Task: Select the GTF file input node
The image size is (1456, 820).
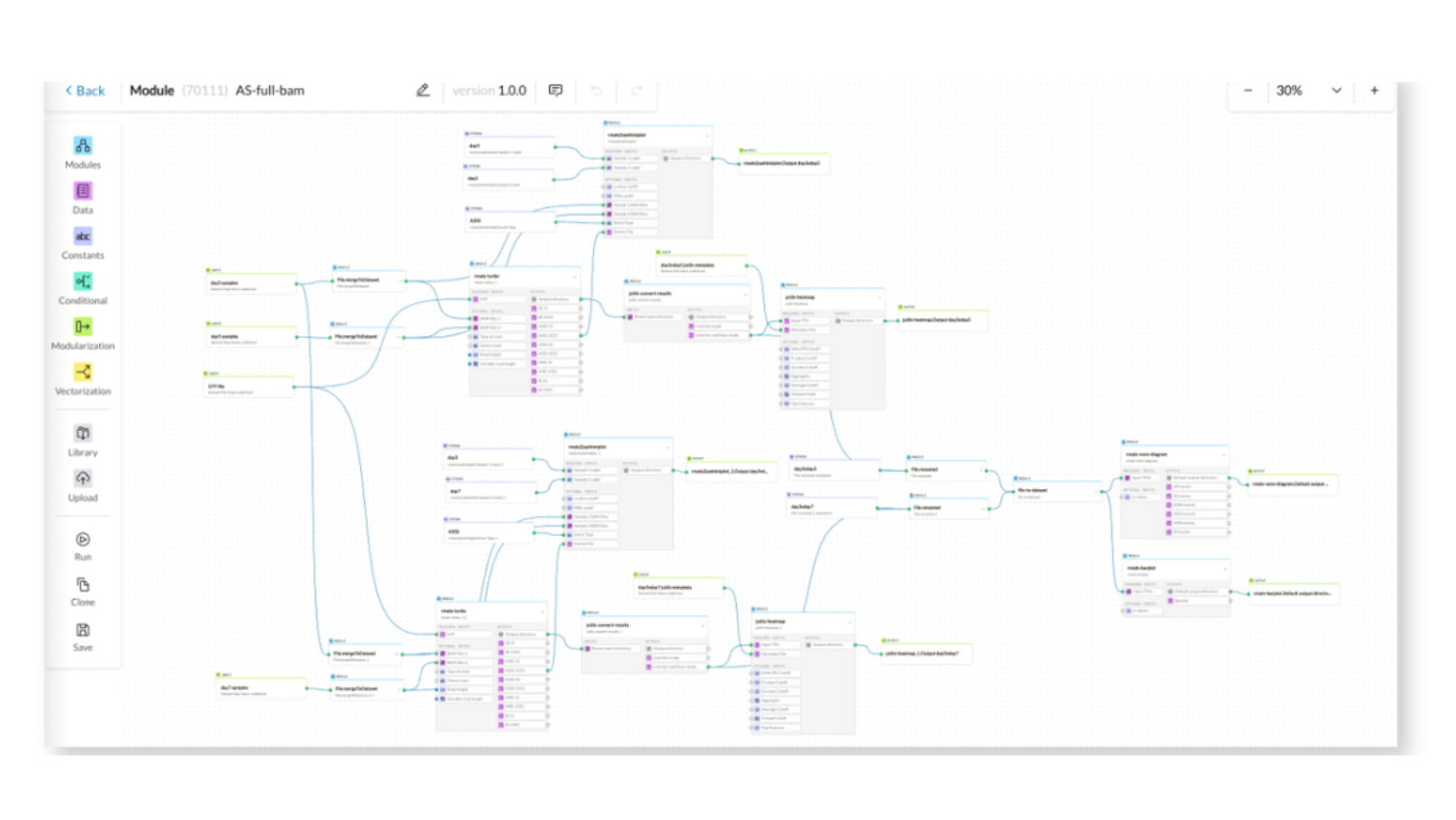Action: pos(248,387)
